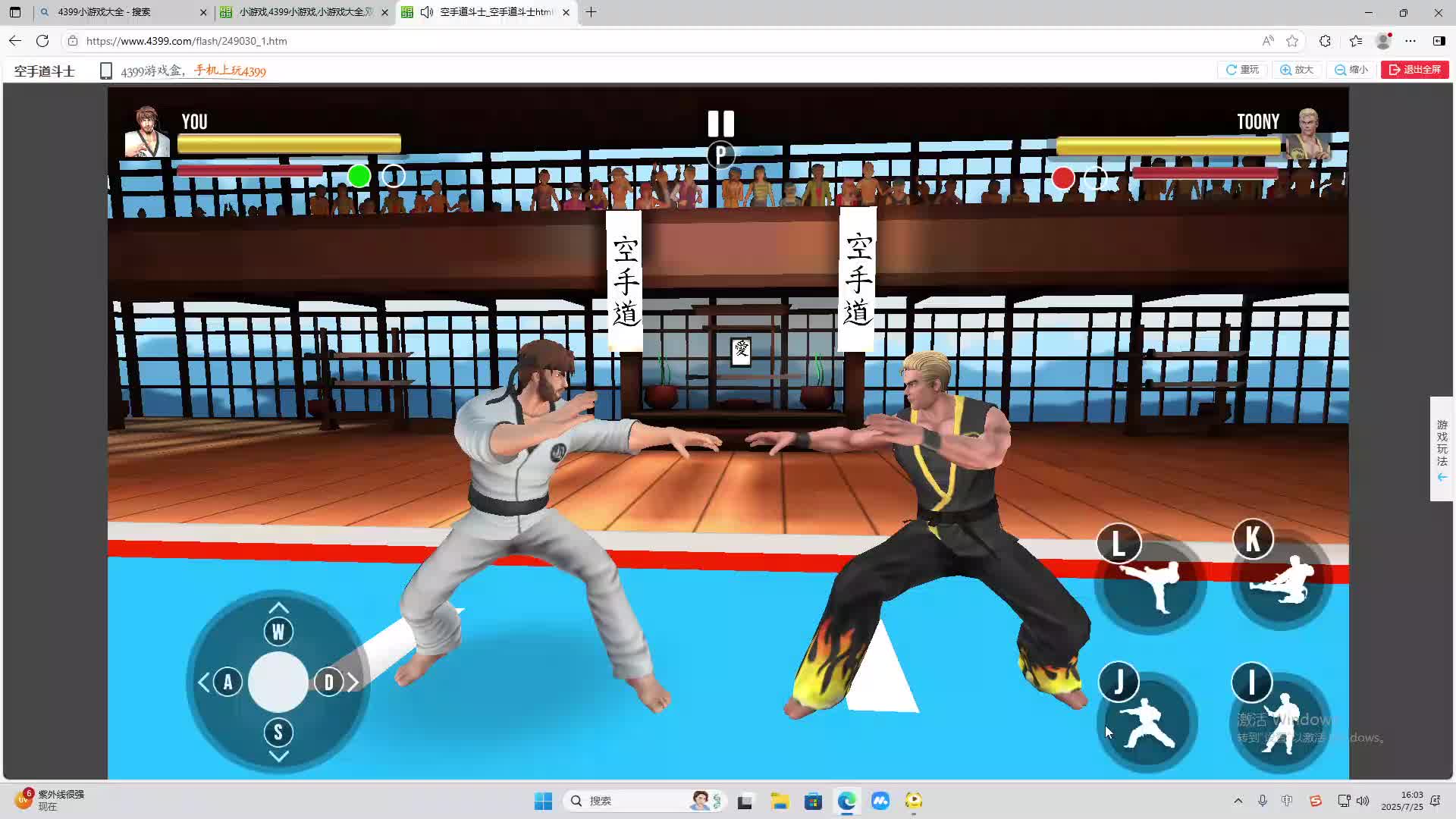Expand the 游戏玩法 side panel
The height and width of the screenshot is (819, 1456).
pyautogui.click(x=1442, y=449)
